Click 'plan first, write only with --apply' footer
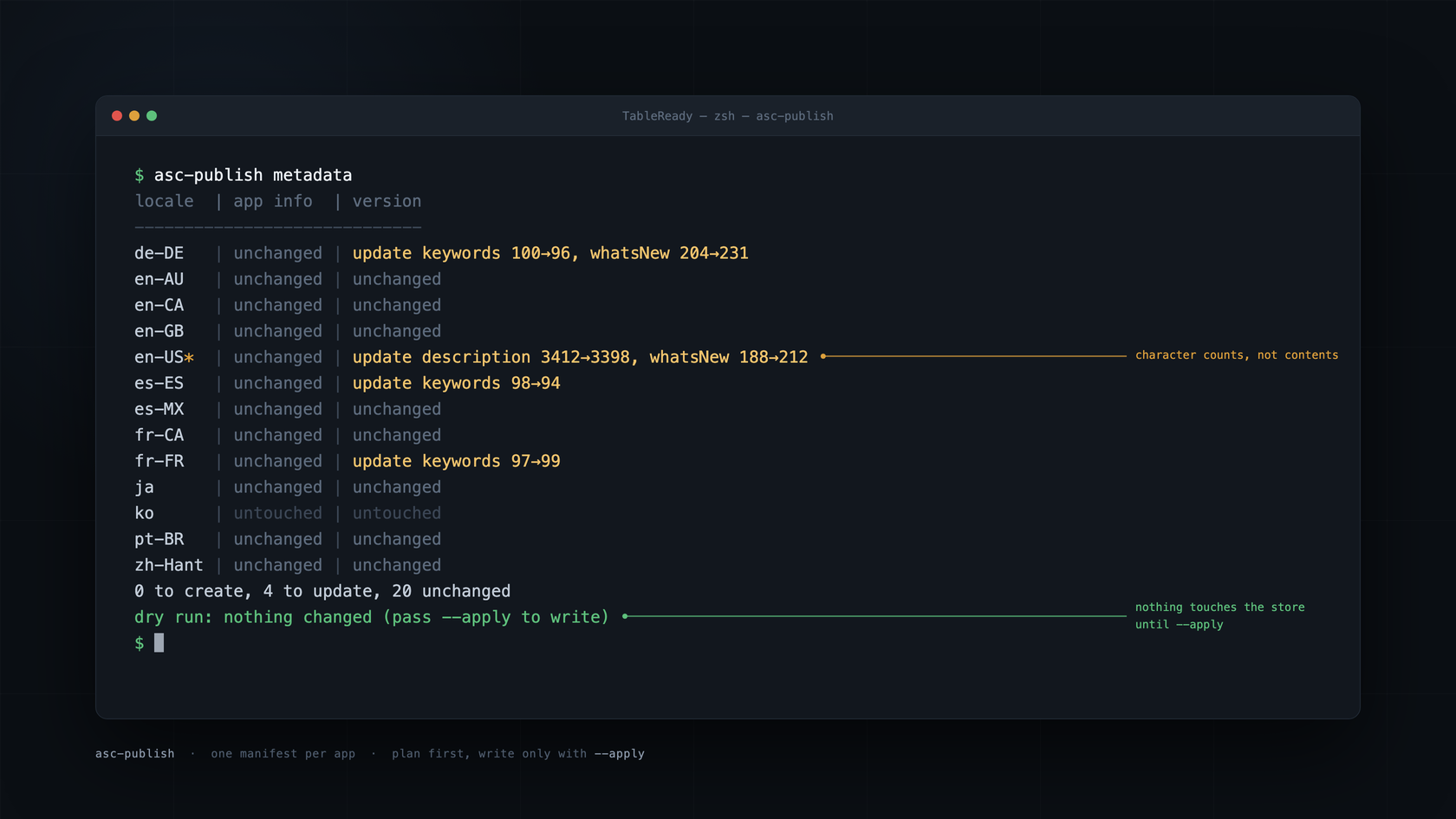 (518, 754)
